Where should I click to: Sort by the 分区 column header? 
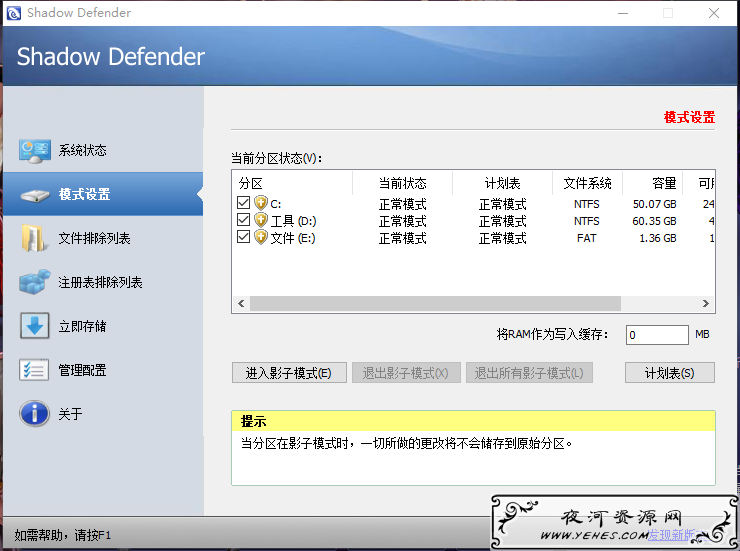(x=293, y=184)
